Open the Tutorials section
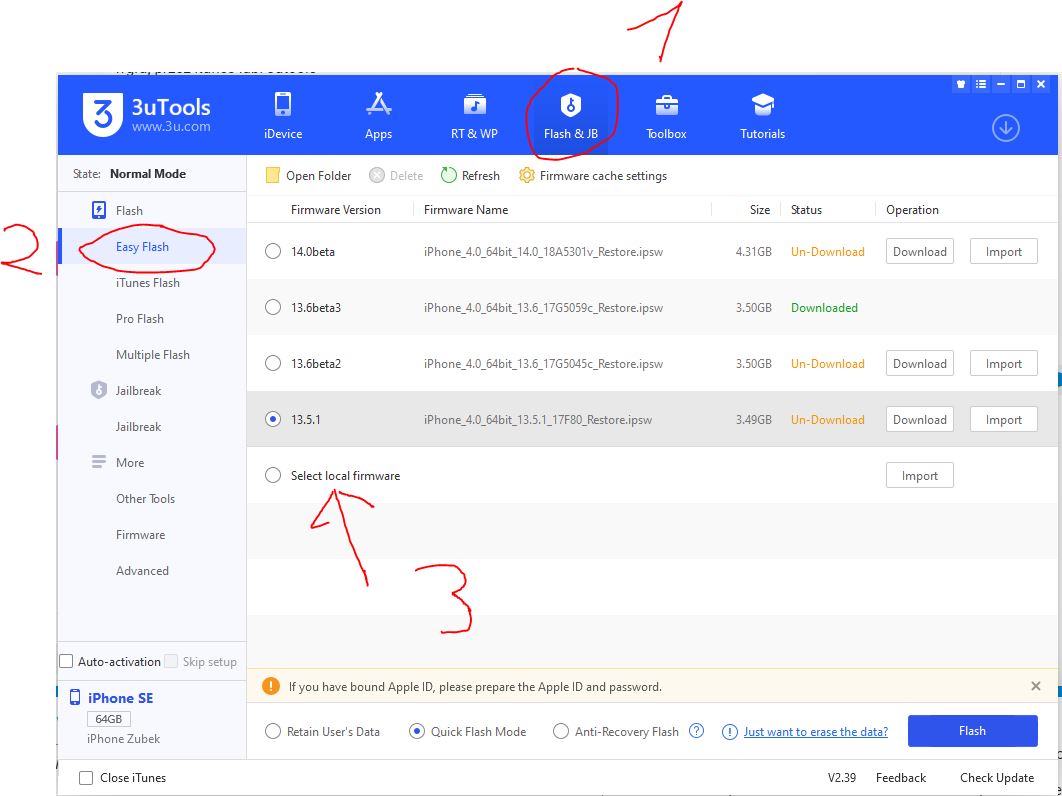 point(762,116)
